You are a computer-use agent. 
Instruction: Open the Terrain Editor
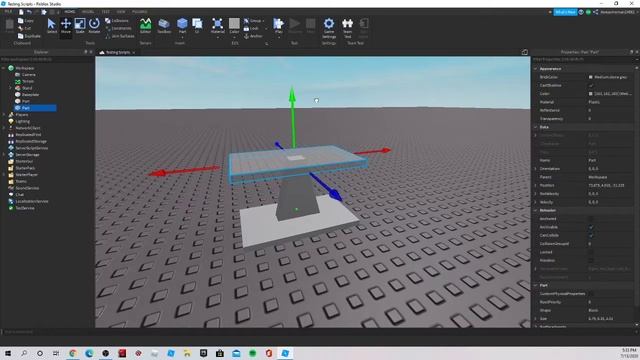pos(145,26)
